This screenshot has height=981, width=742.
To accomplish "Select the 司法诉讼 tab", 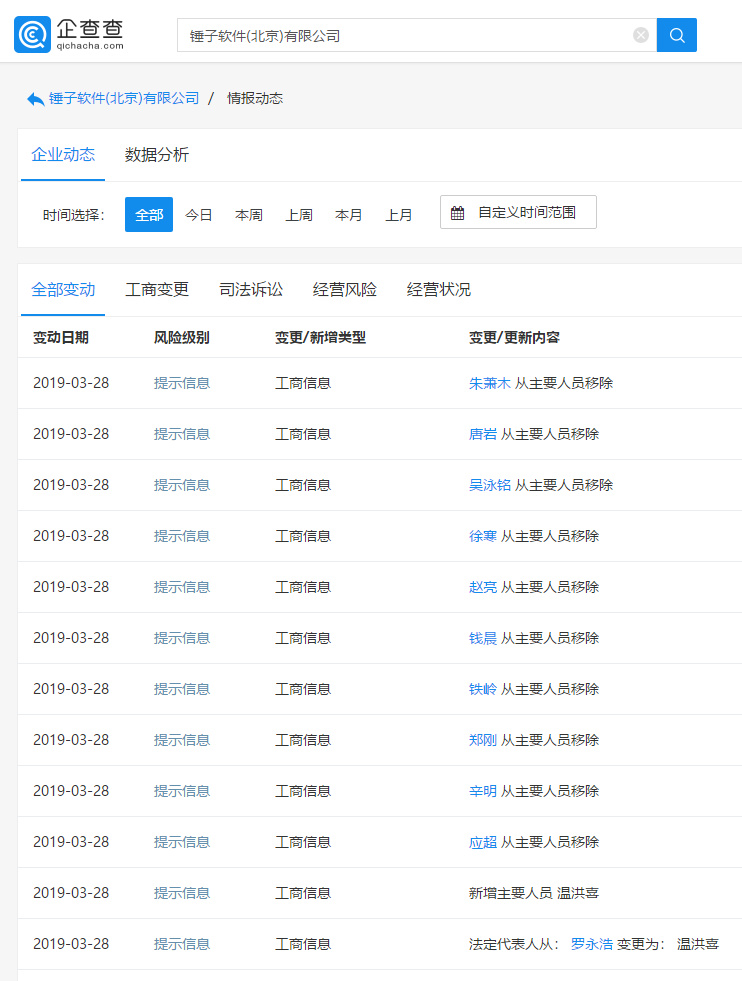I will point(251,290).
